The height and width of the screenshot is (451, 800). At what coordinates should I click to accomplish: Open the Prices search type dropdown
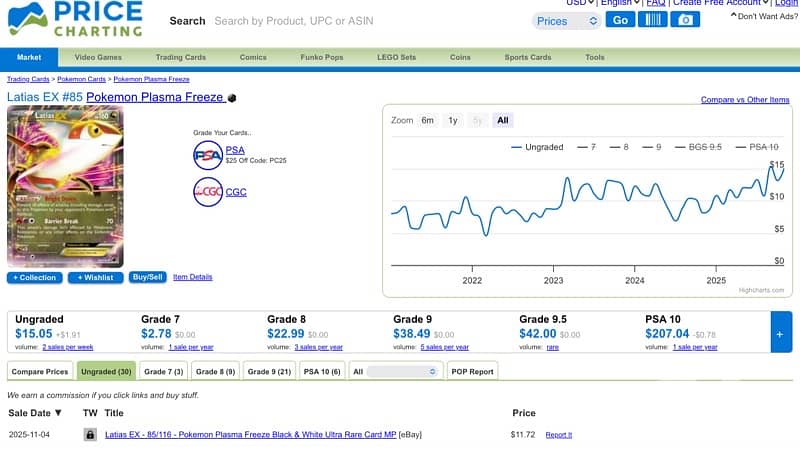click(566, 20)
